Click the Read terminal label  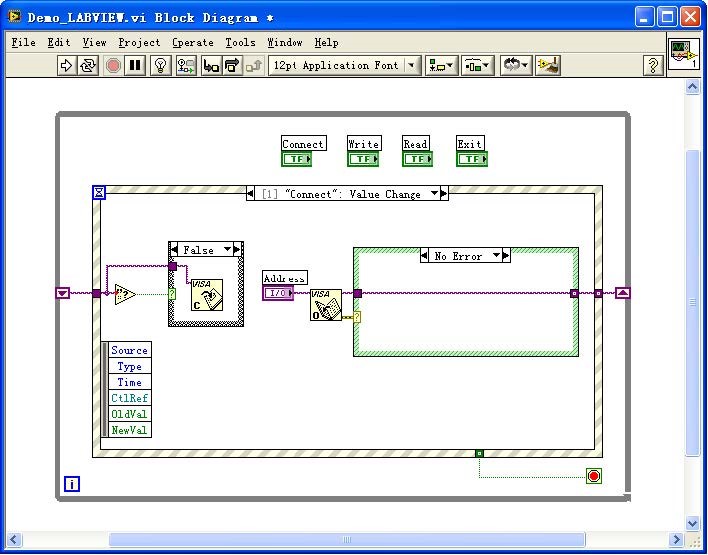coord(415,144)
